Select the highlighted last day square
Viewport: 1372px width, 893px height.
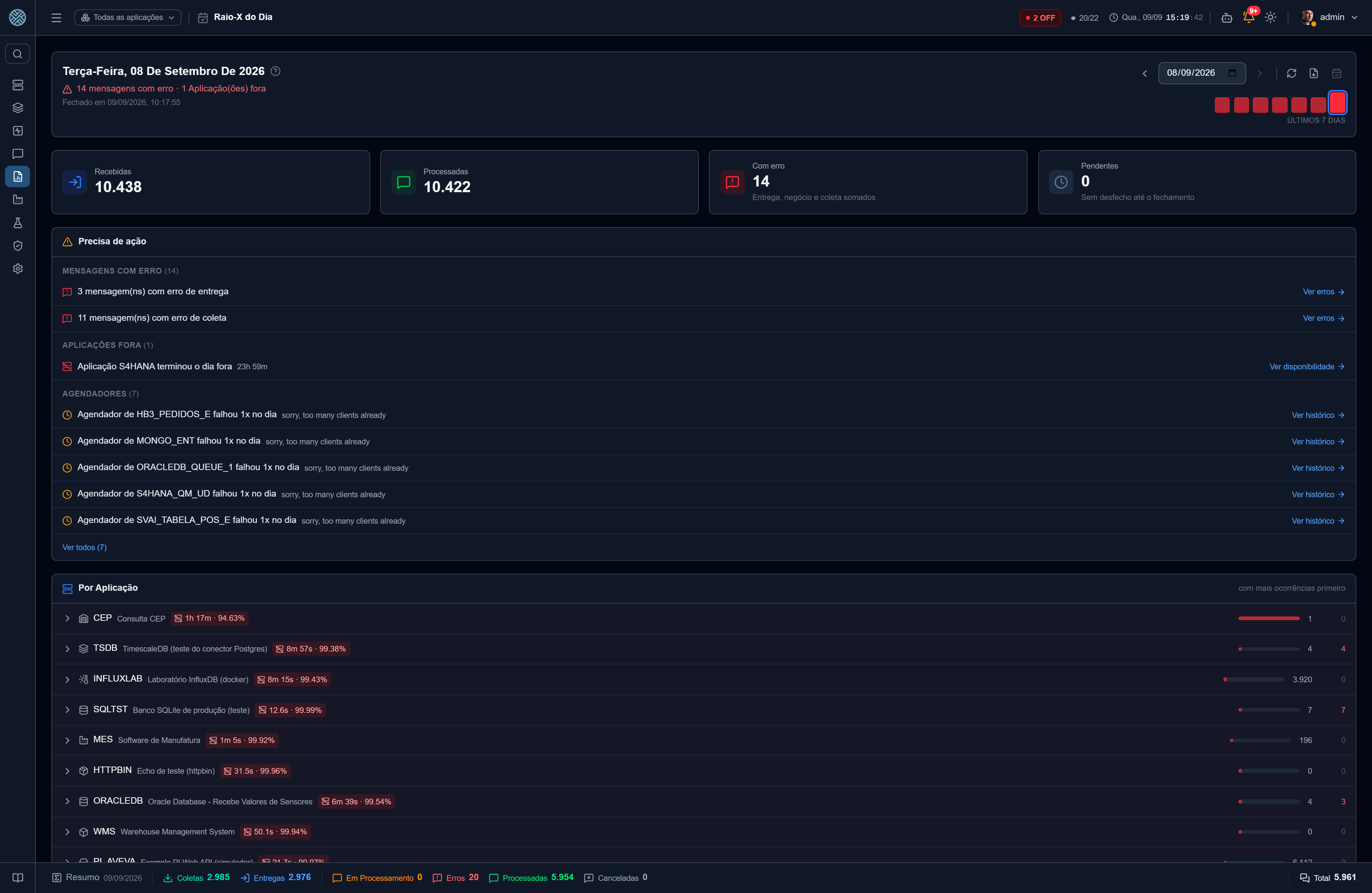click(x=1337, y=103)
